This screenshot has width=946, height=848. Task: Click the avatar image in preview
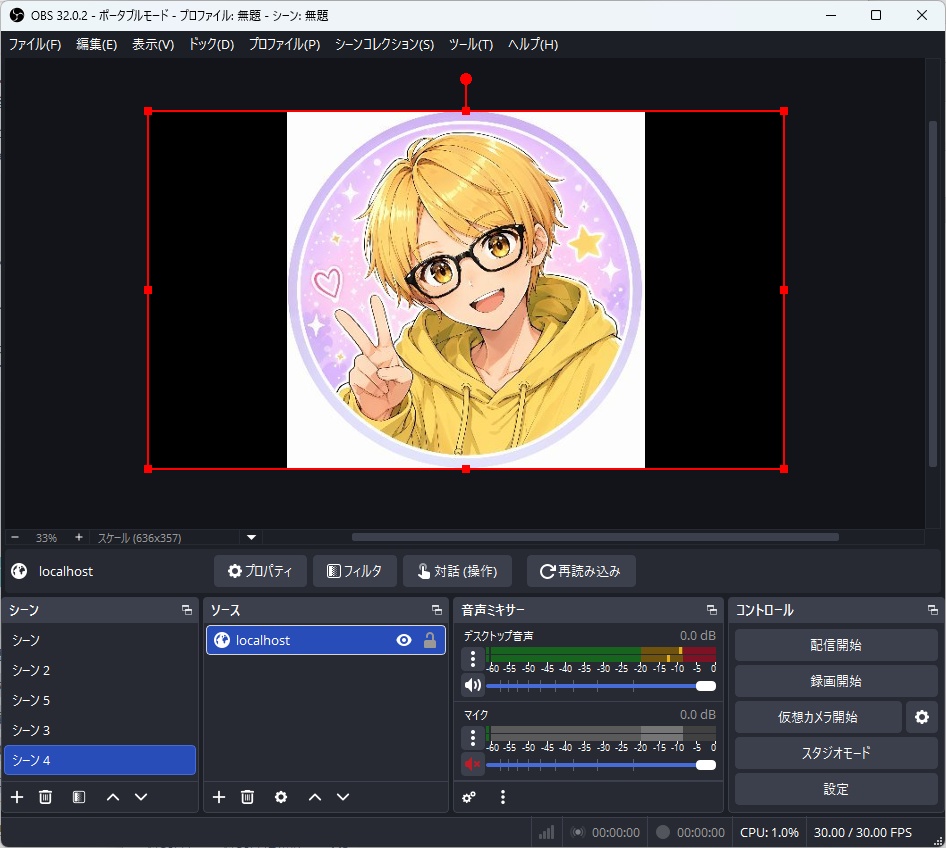(466, 290)
